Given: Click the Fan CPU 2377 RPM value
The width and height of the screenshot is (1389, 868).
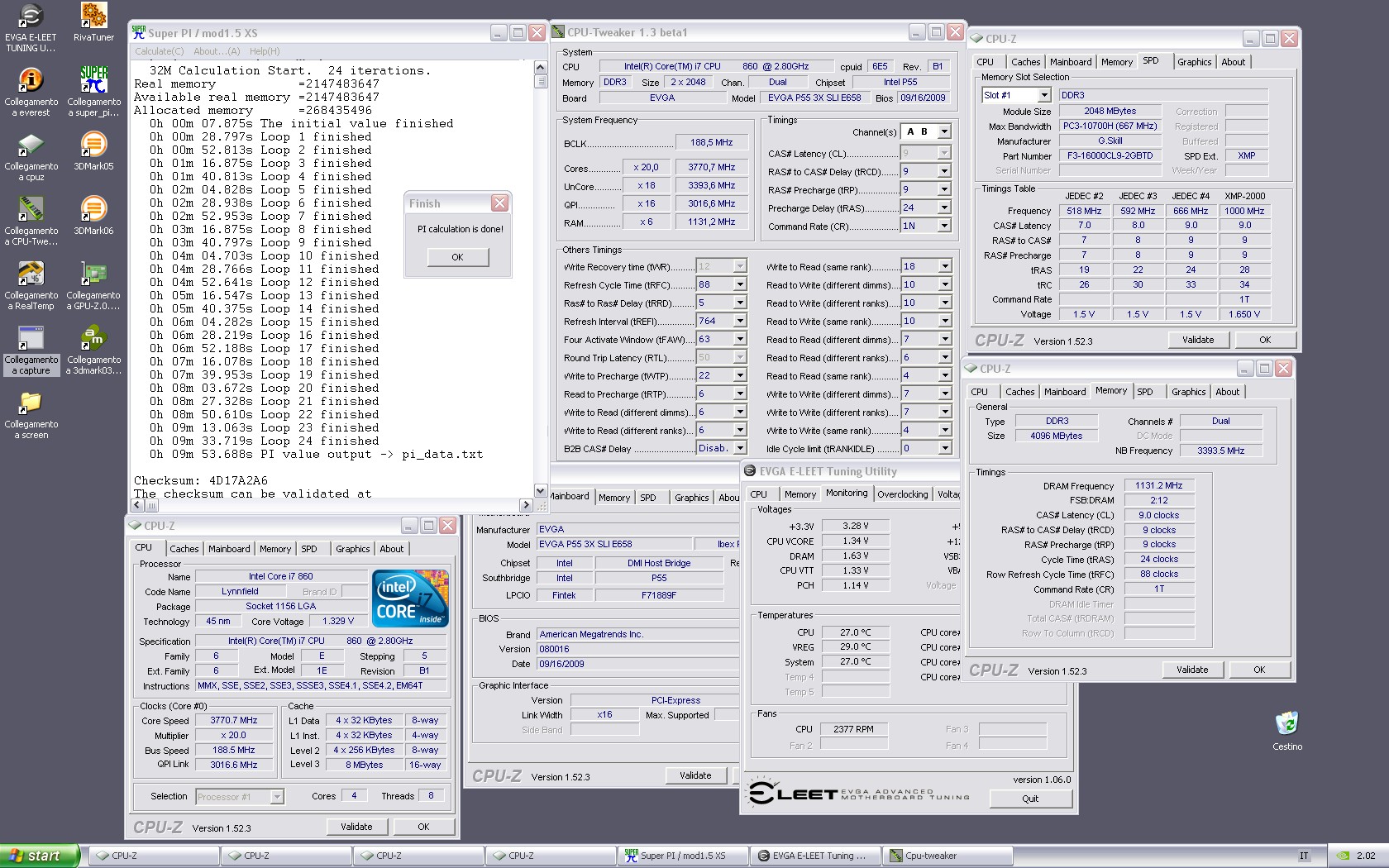Looking at the screenshot, I should point(853,729).
